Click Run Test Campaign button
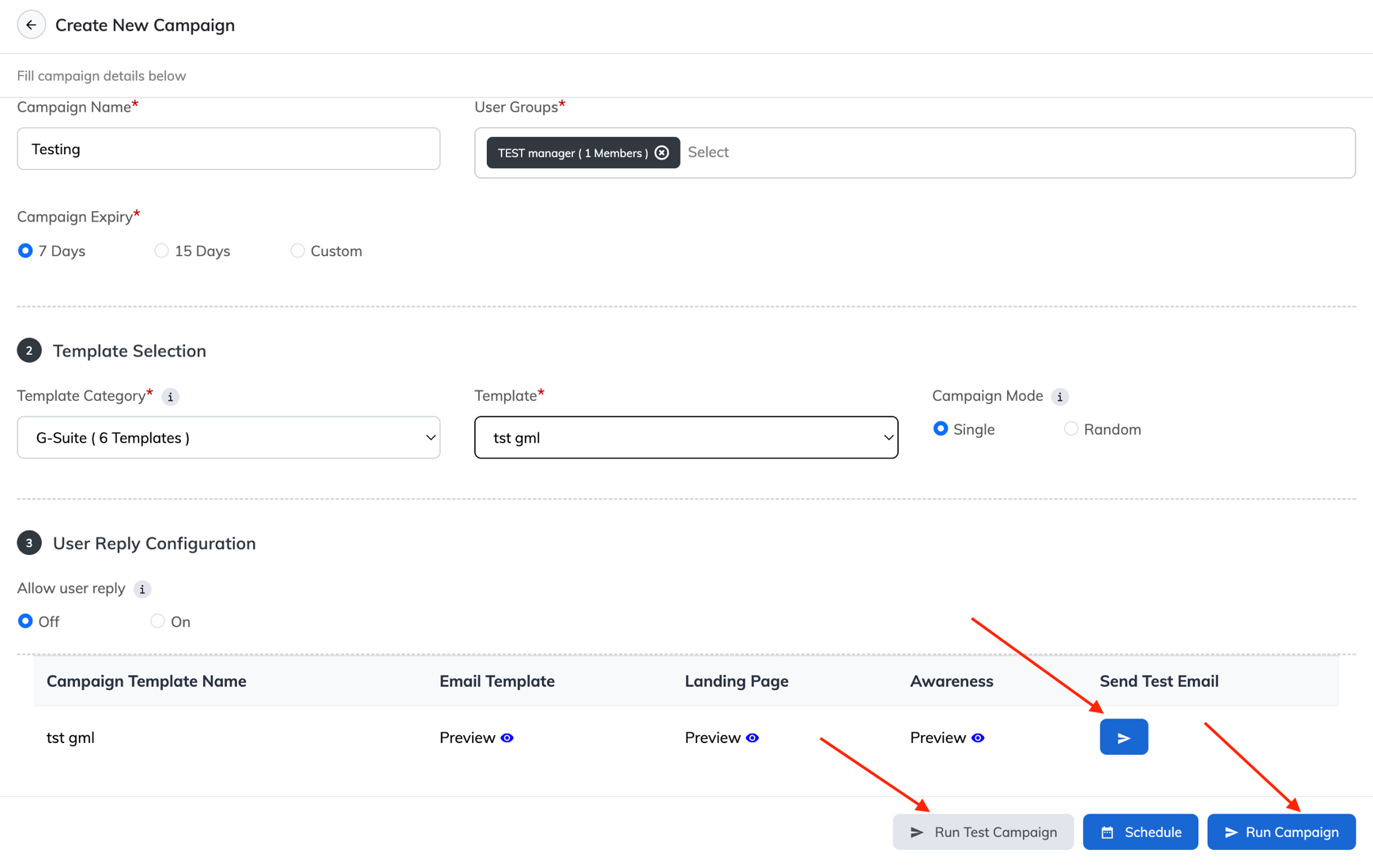Image resolution: width=1373 pixels, height=868 pixels. coord(983,832)
